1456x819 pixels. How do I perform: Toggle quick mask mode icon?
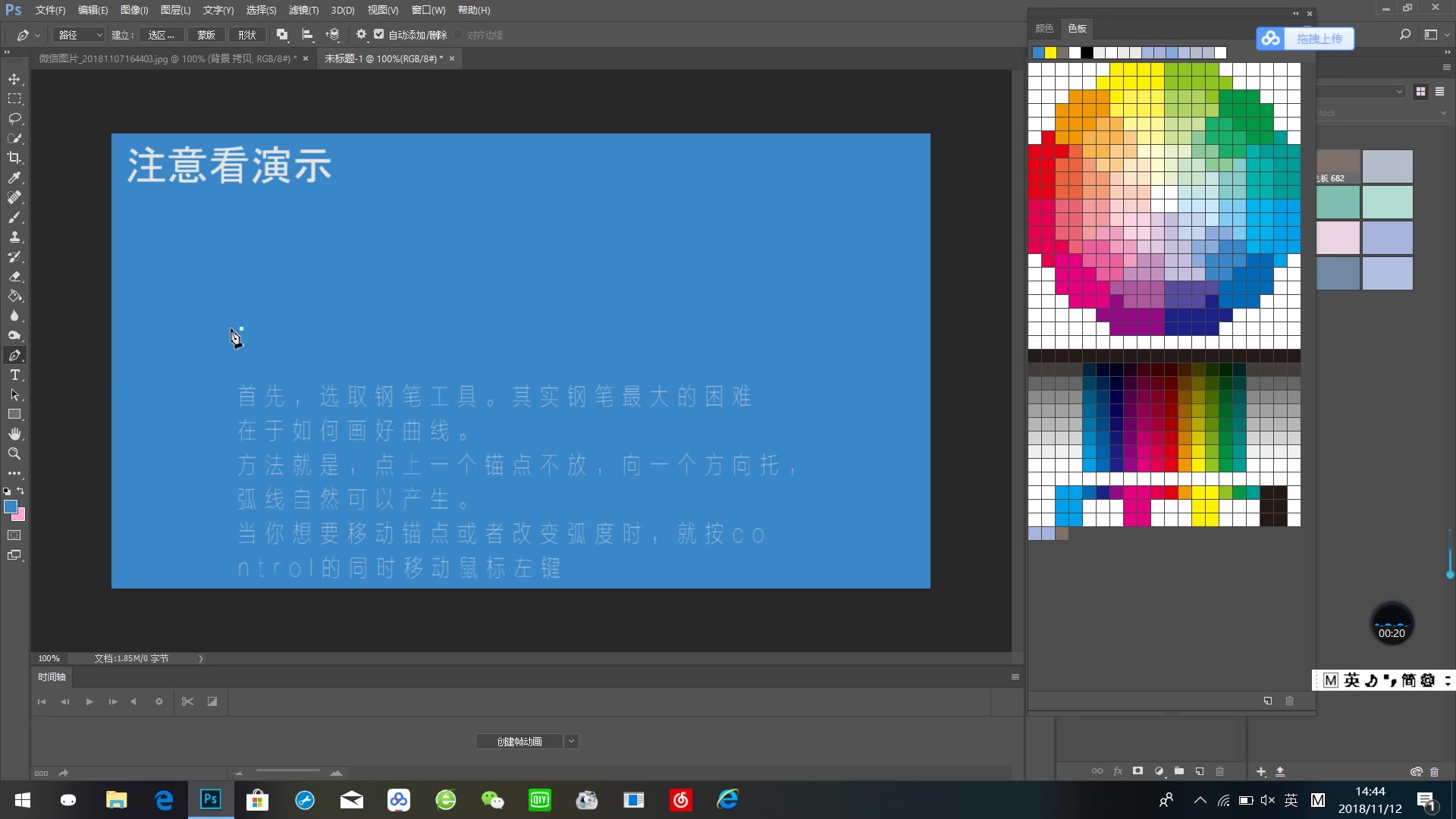[14, 535]
